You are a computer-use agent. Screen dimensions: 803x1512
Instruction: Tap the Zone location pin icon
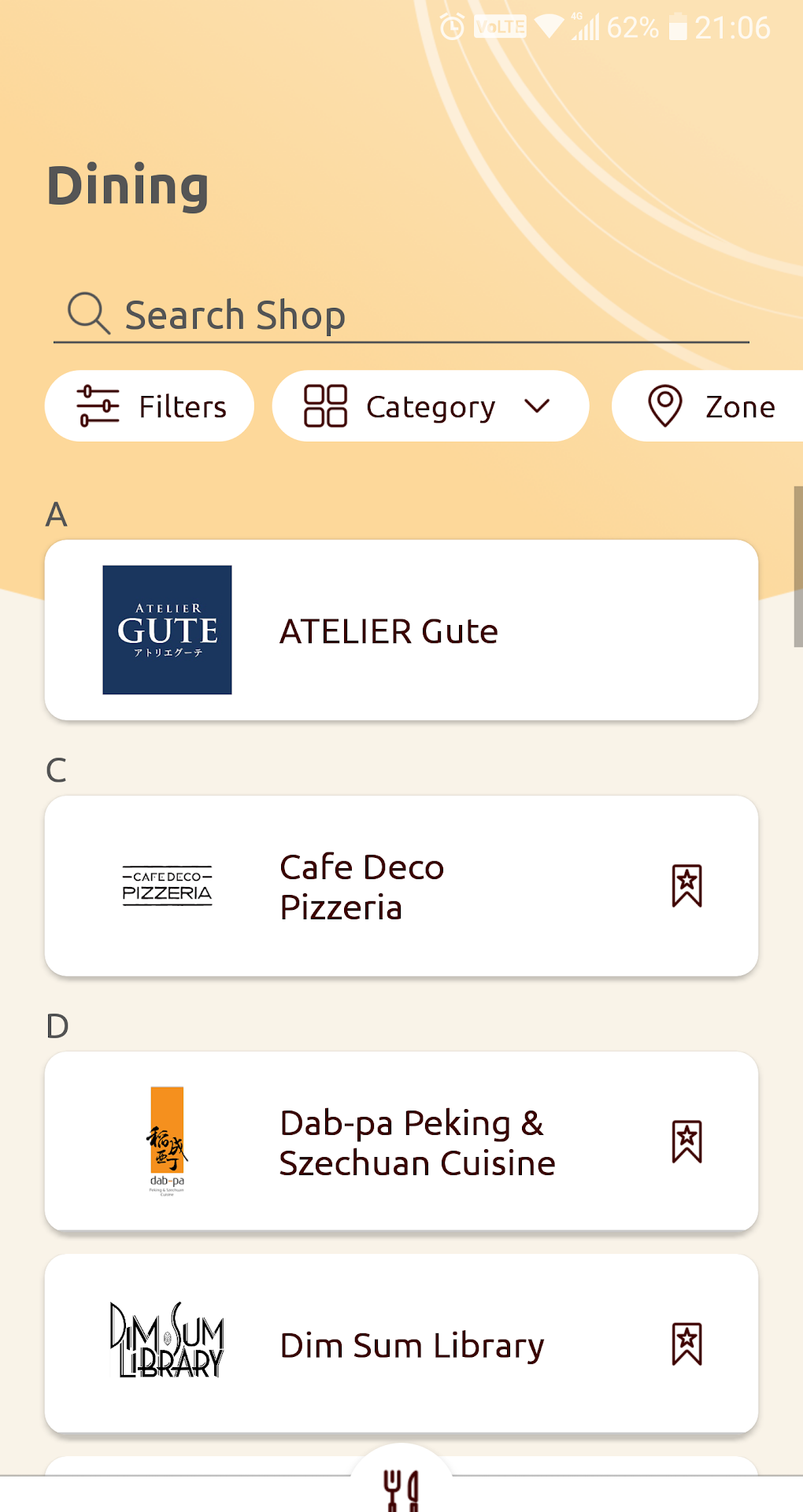coord(665,406)
